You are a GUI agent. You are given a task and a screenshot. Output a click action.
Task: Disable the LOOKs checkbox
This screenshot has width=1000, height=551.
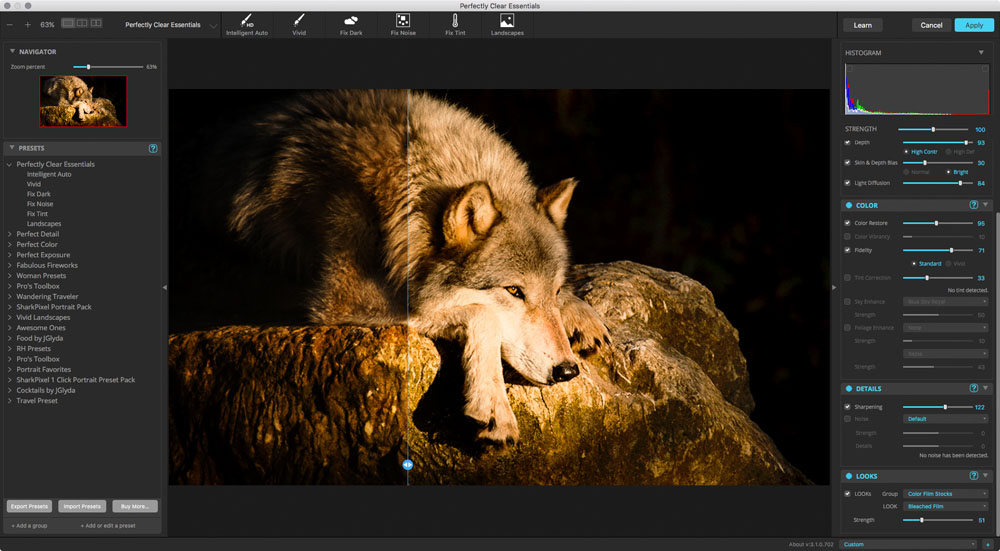847,494
